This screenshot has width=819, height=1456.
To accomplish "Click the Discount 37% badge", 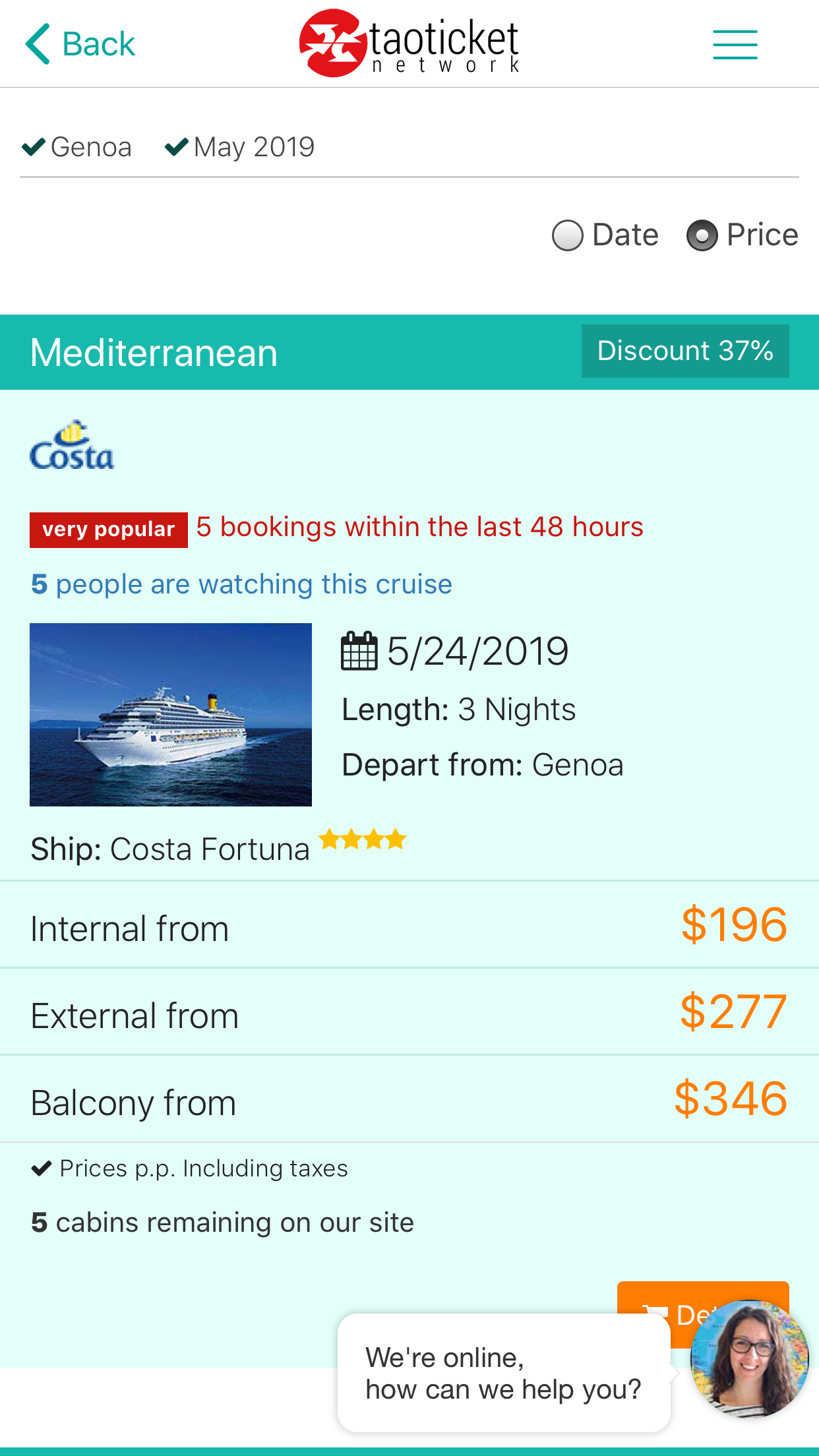I will [x=684, y=351].
